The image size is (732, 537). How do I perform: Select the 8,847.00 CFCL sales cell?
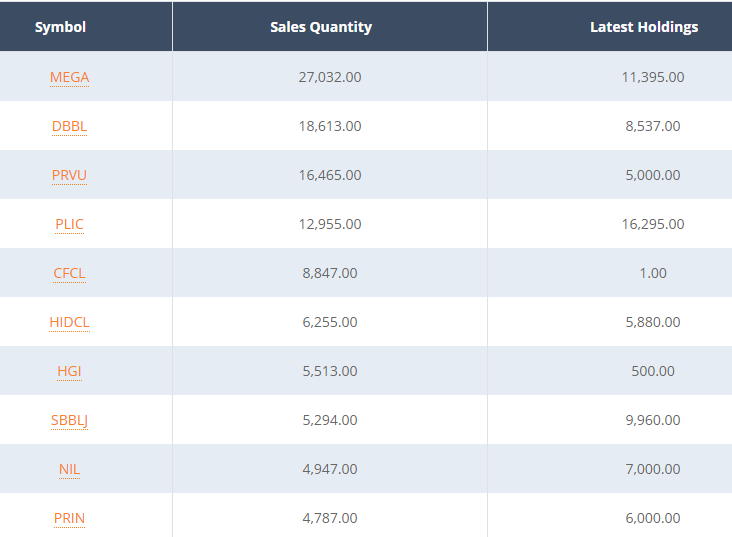pyautogui.click(x=330, y=273)
